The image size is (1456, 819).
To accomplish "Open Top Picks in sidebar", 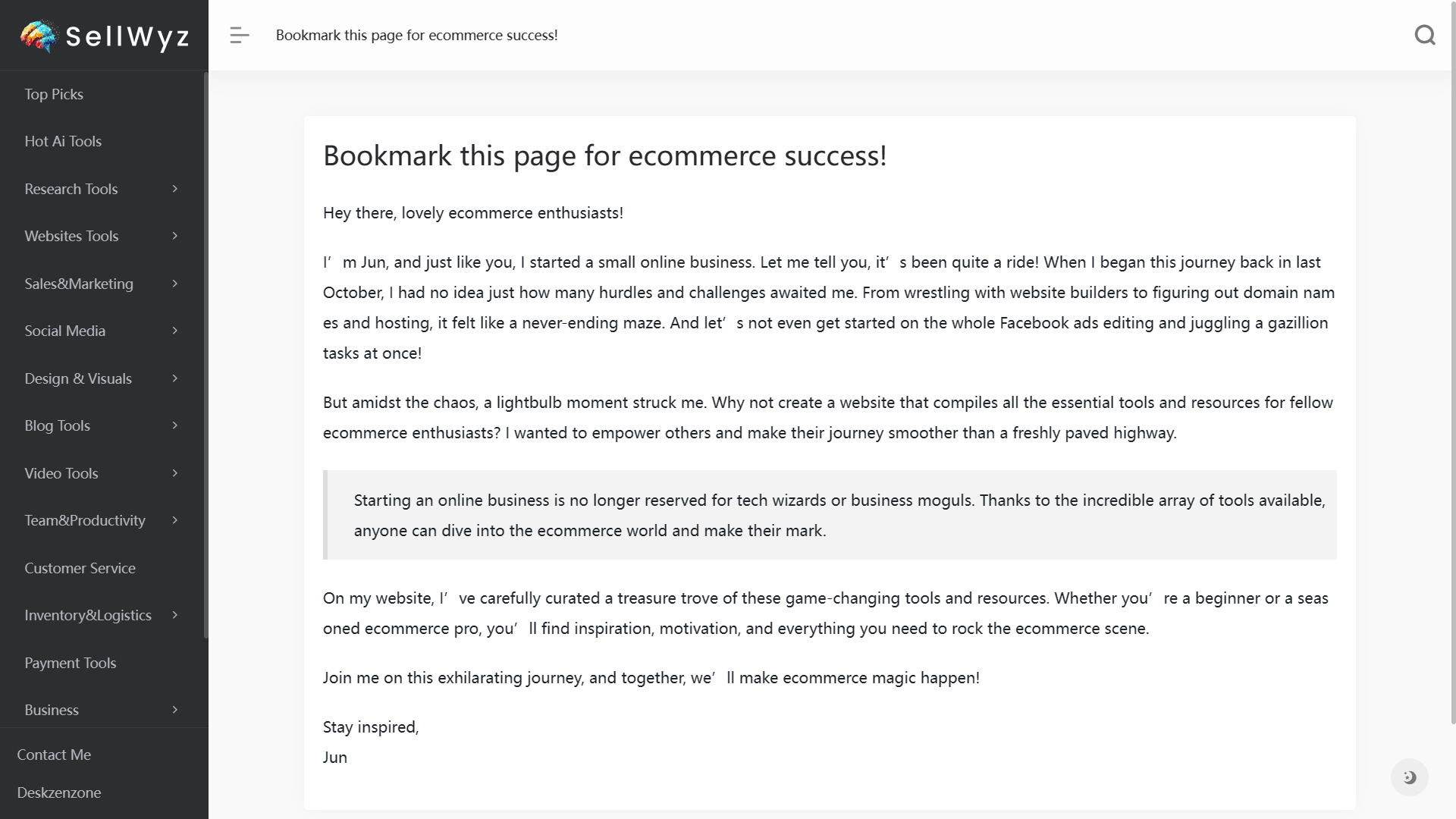I will click(54, 94).
